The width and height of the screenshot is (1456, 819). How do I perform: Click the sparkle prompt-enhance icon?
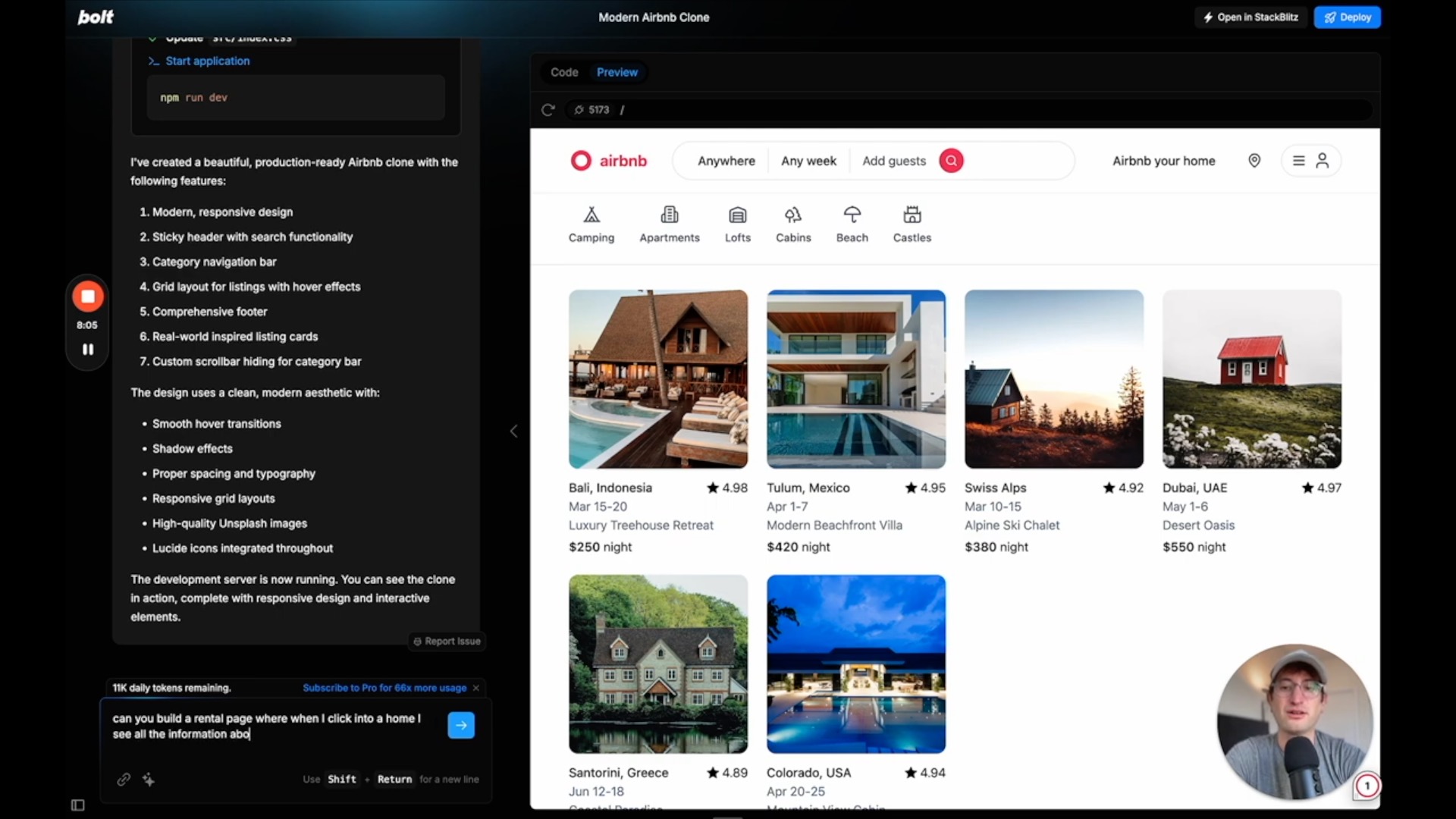149,779
